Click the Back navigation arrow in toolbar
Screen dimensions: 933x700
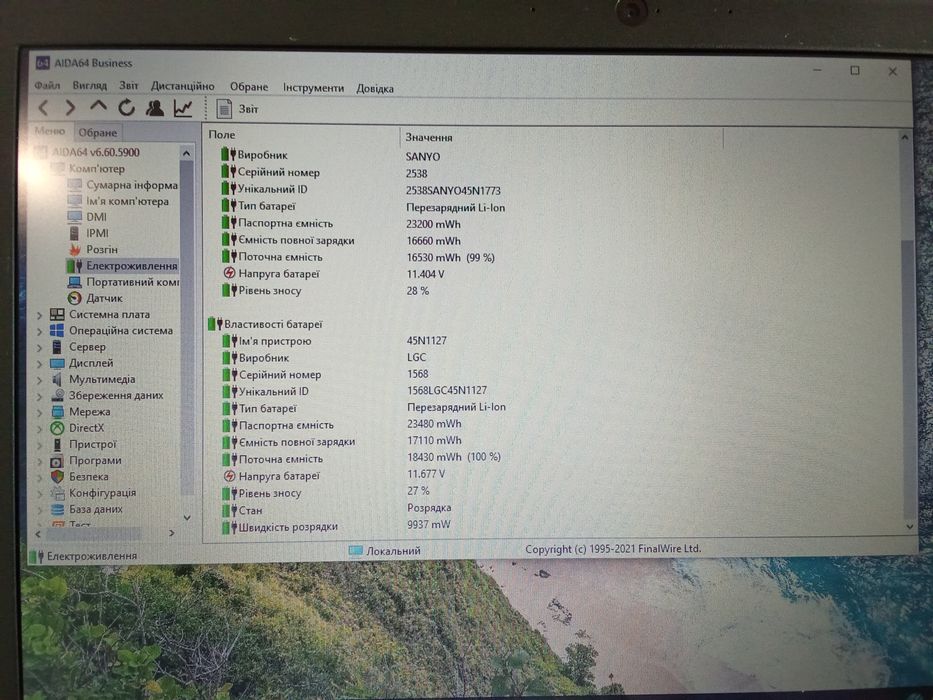tap(43, 108)
